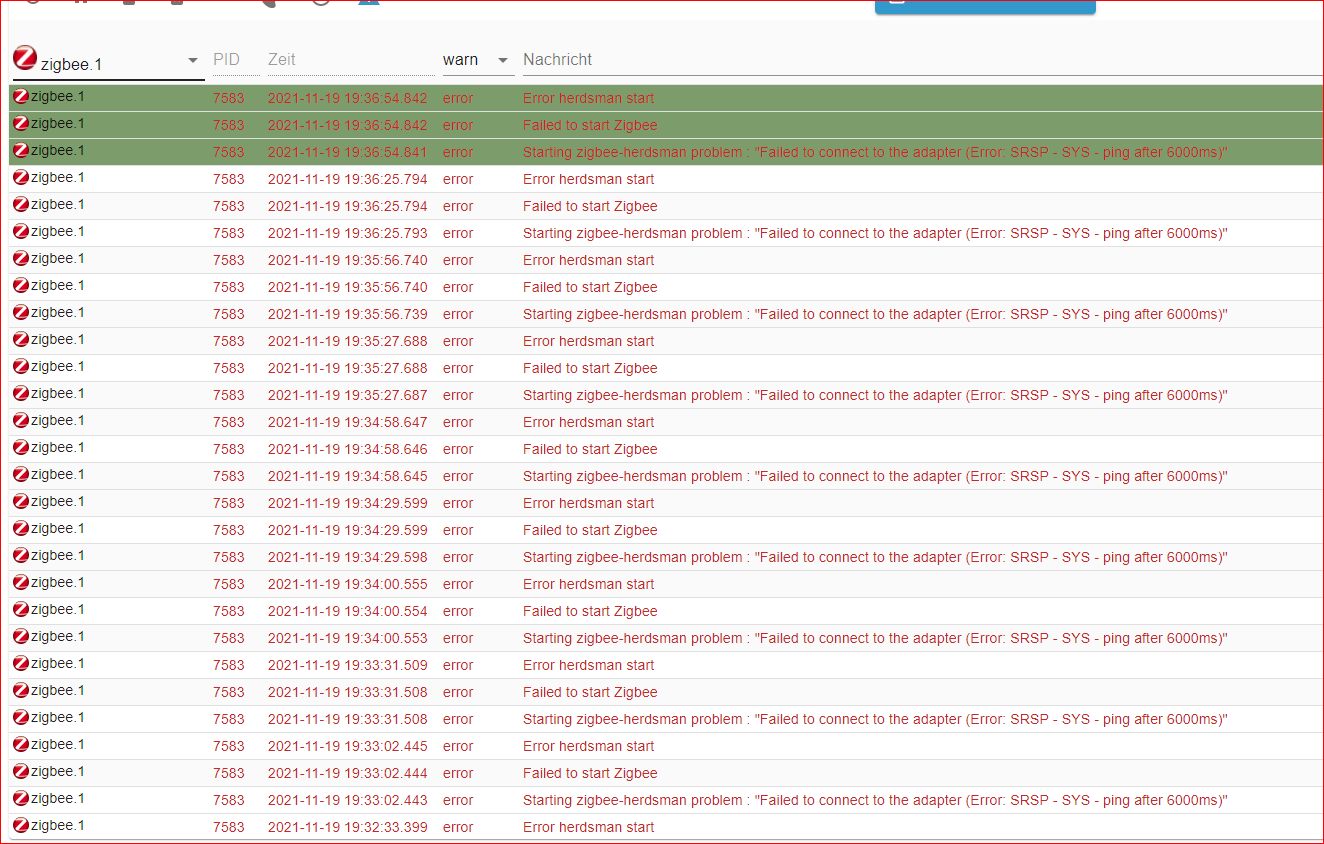
Task: Click the zigbee.1 source label in the 19:35:27.687 row
Action: (x=58, y=393)
